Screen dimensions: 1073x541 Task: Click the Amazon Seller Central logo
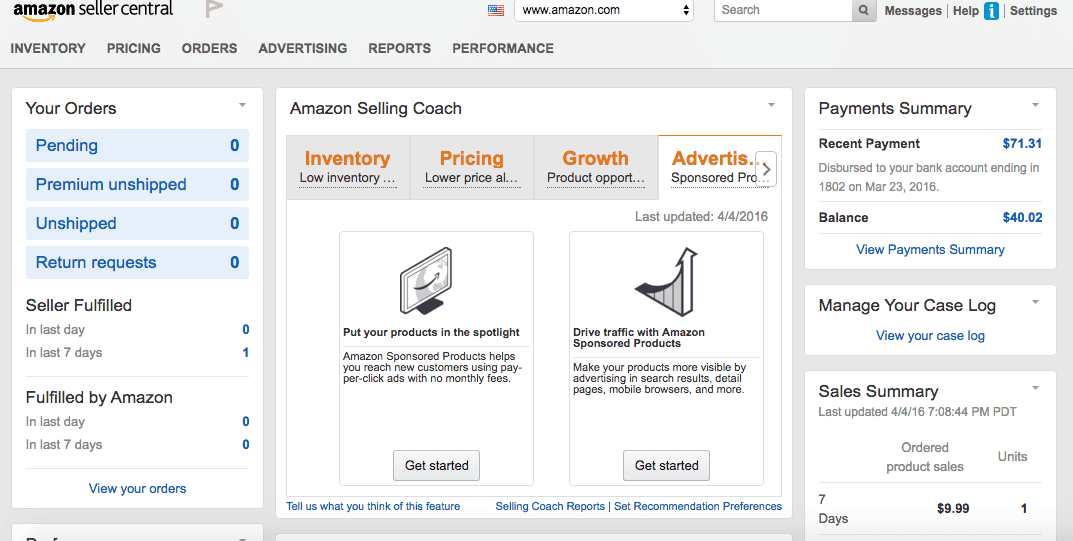point(93,10)
